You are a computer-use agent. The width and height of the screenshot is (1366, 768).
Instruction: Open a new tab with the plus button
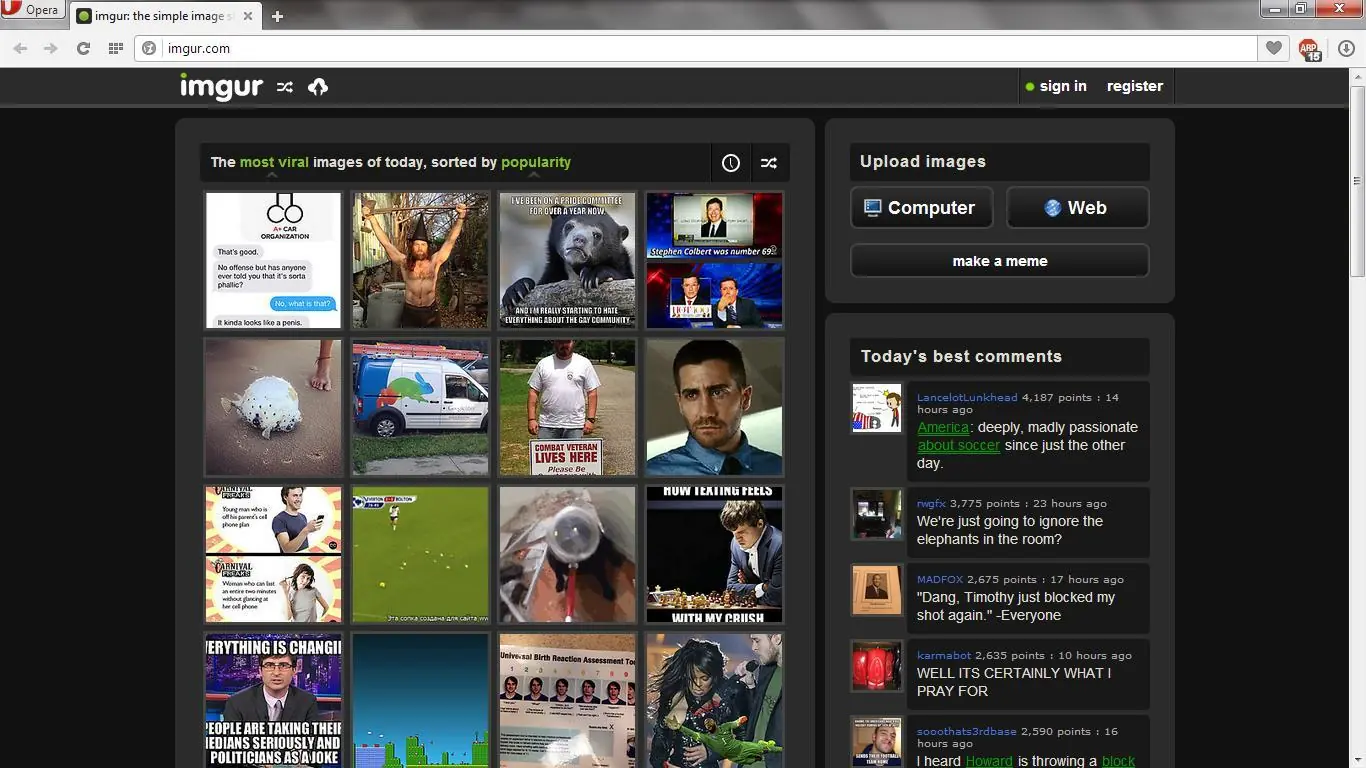pyautogui.click(x=278, y=16)
